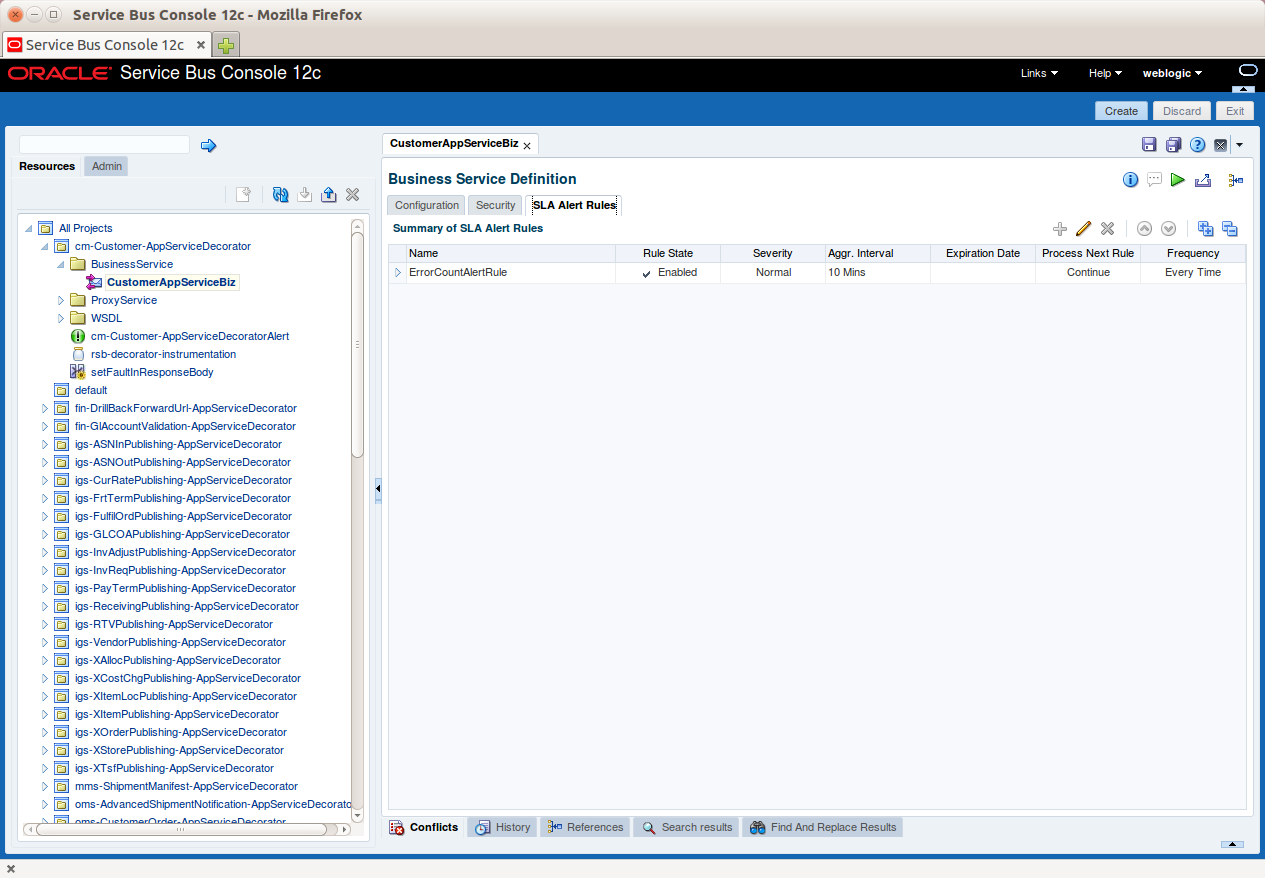
Task: Click the CustomerAppServiceBiz business service icon in the tree
Action: [x=94, y=282]
